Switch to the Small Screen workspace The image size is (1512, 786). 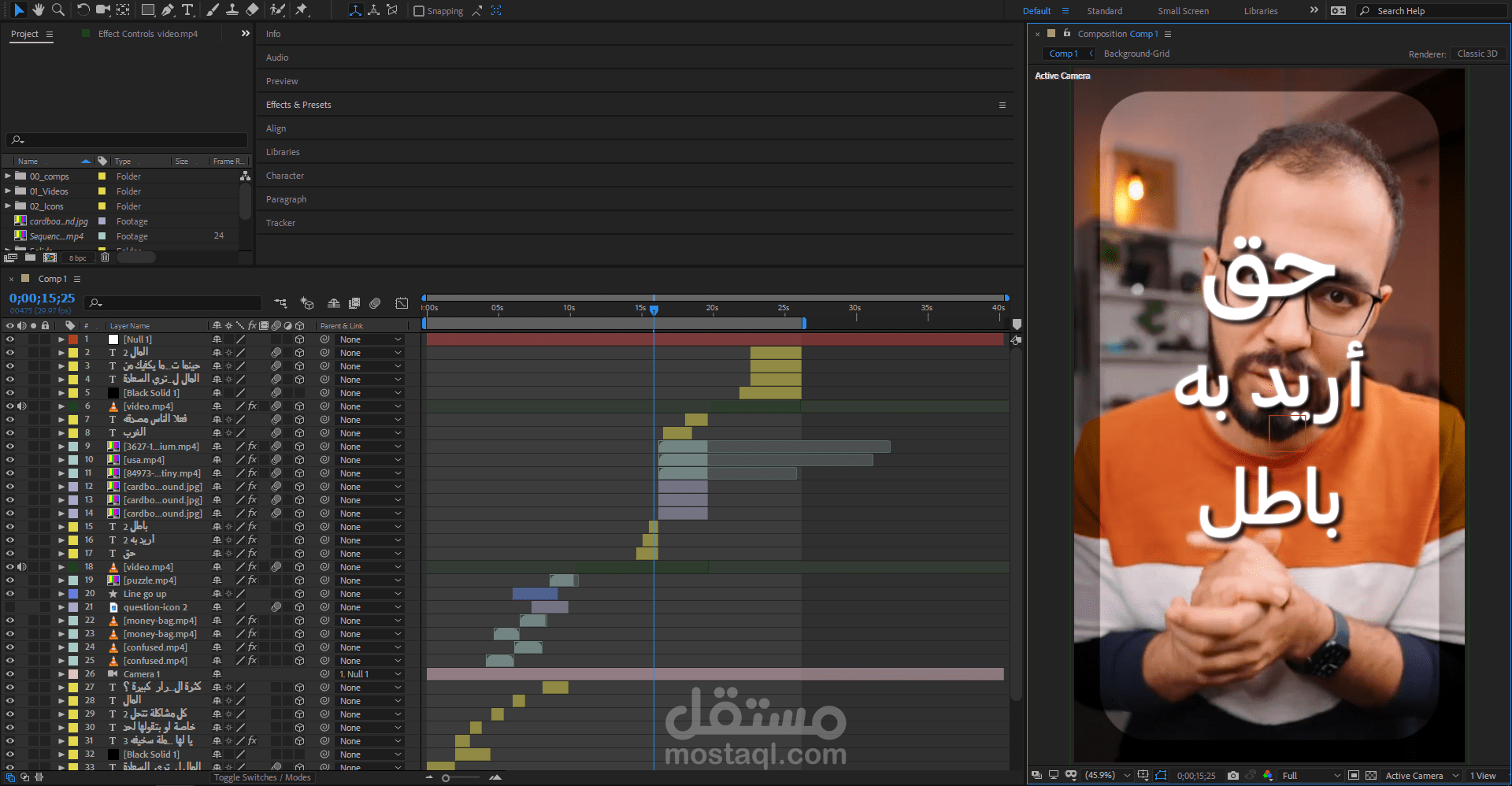pyautogui.click(x=1183, y=11)
